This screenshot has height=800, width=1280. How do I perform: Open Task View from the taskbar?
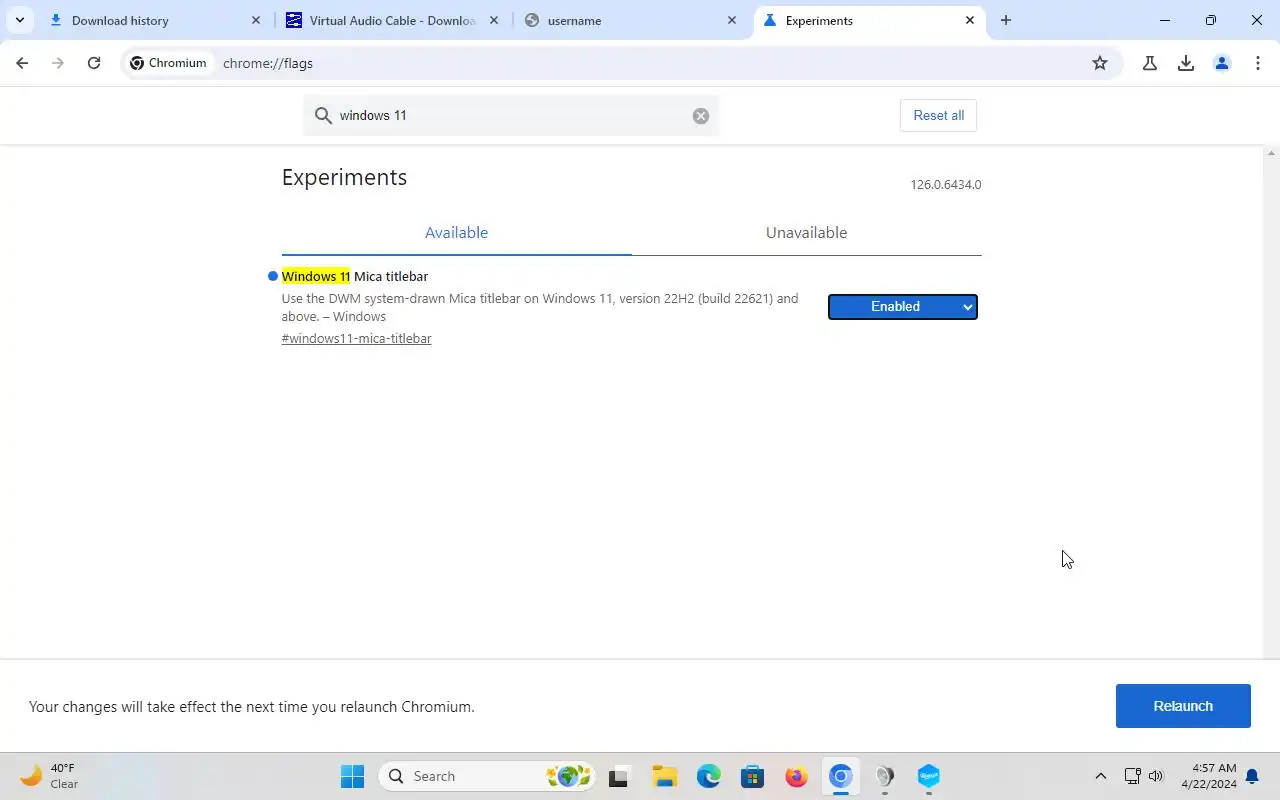point(619,776)
